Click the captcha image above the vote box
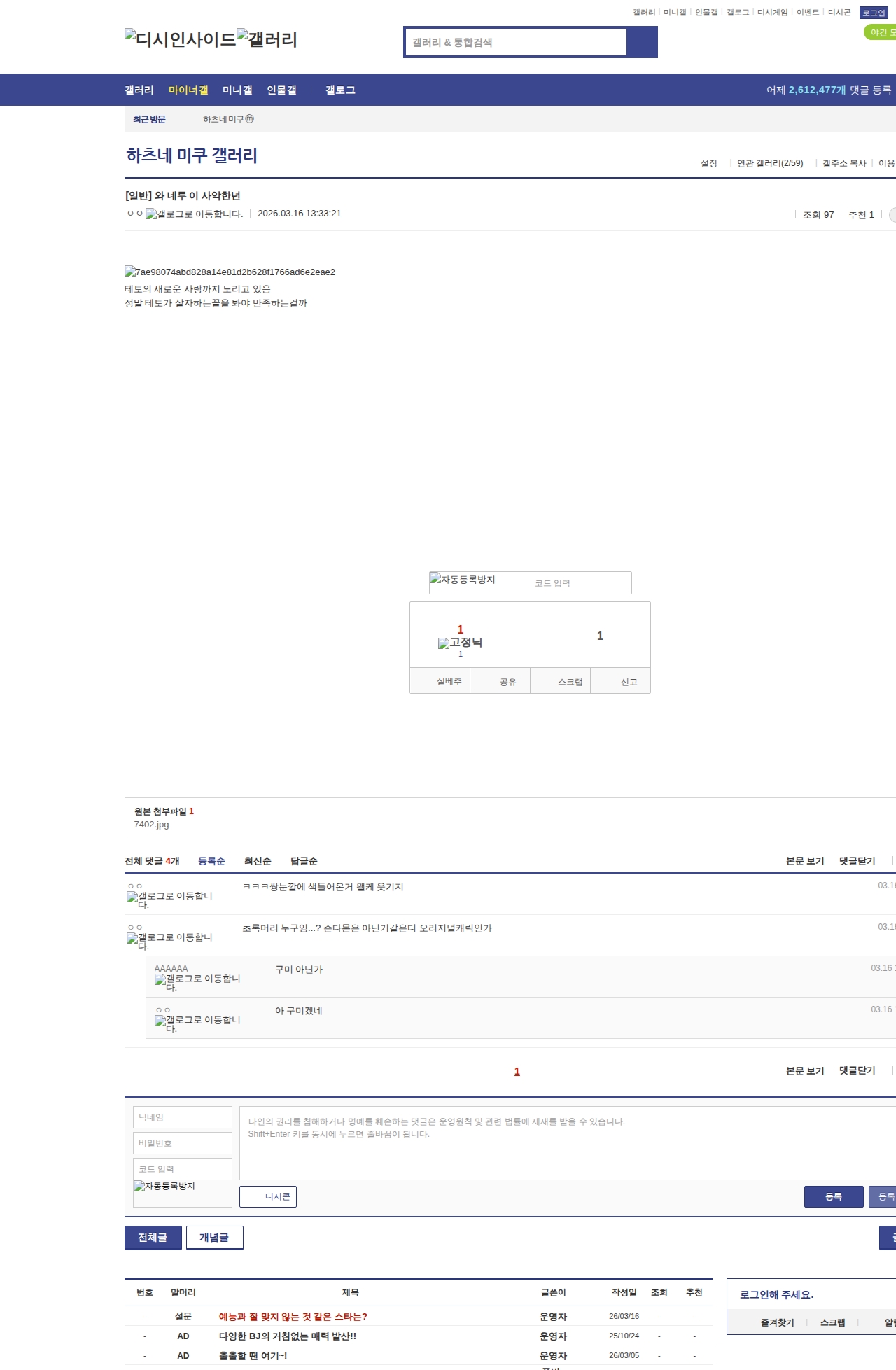Image resolution: width=896 pixels, height=1370 pixels. point(463,580)
